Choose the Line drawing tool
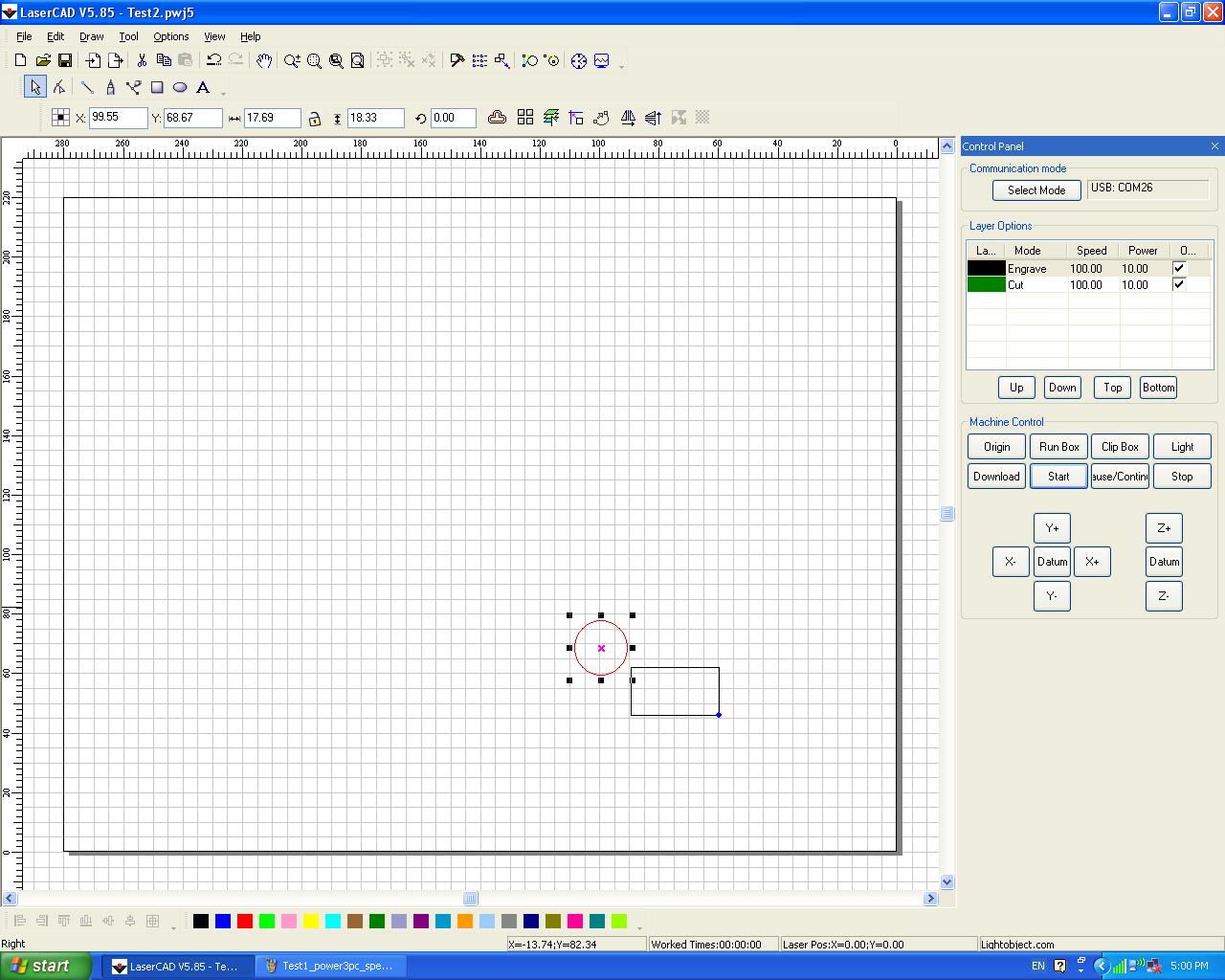This screenshot has height=980, width=1225. point(87,87)
